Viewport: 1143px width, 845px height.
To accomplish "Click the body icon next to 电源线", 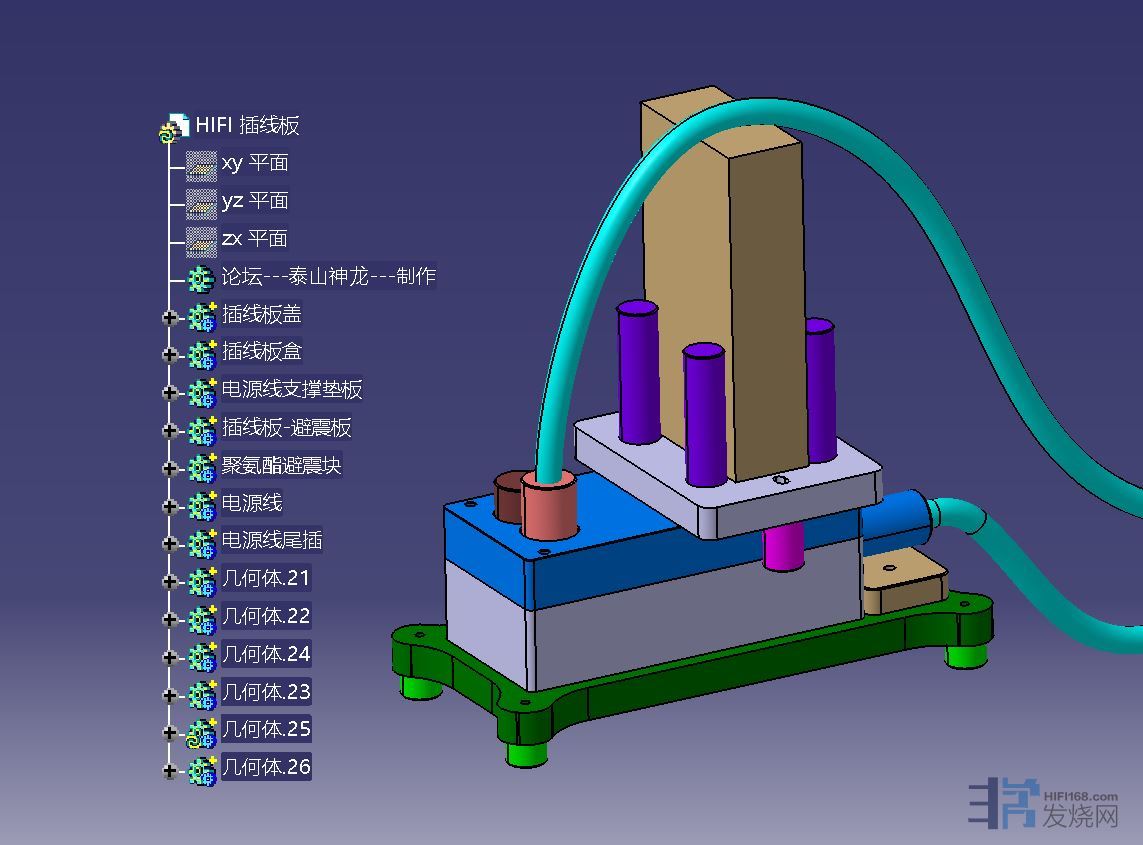I will click(202, 505).
